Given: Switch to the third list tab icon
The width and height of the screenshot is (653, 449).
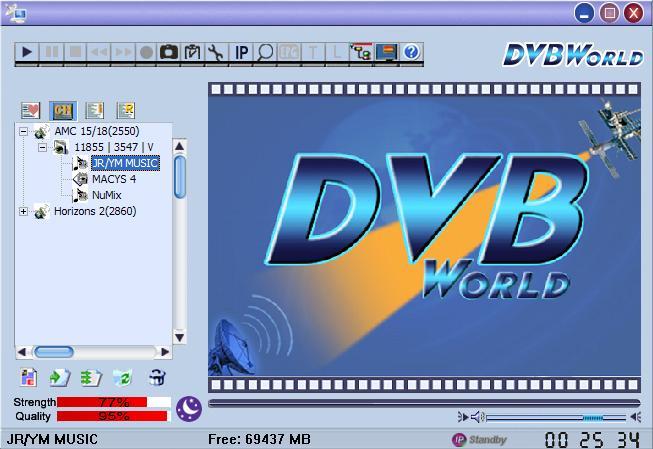Looking at the screenshot, I should [x=95, y=110].
